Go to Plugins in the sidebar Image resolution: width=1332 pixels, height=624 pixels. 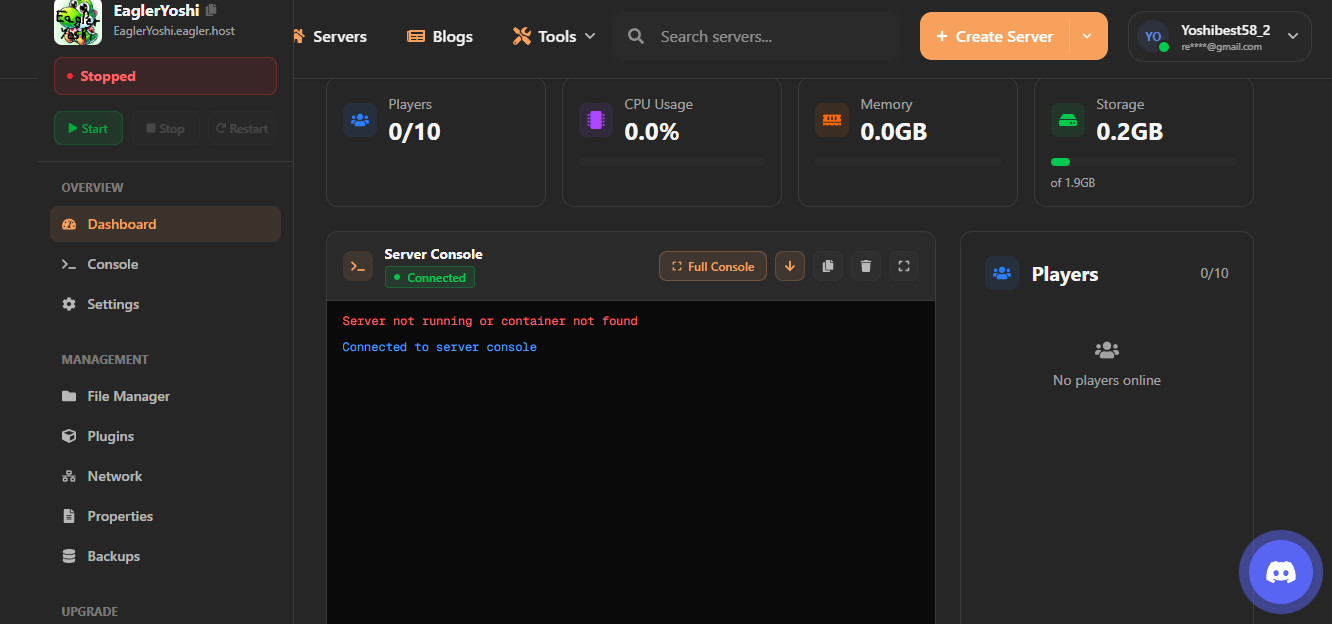pos(110,436)
